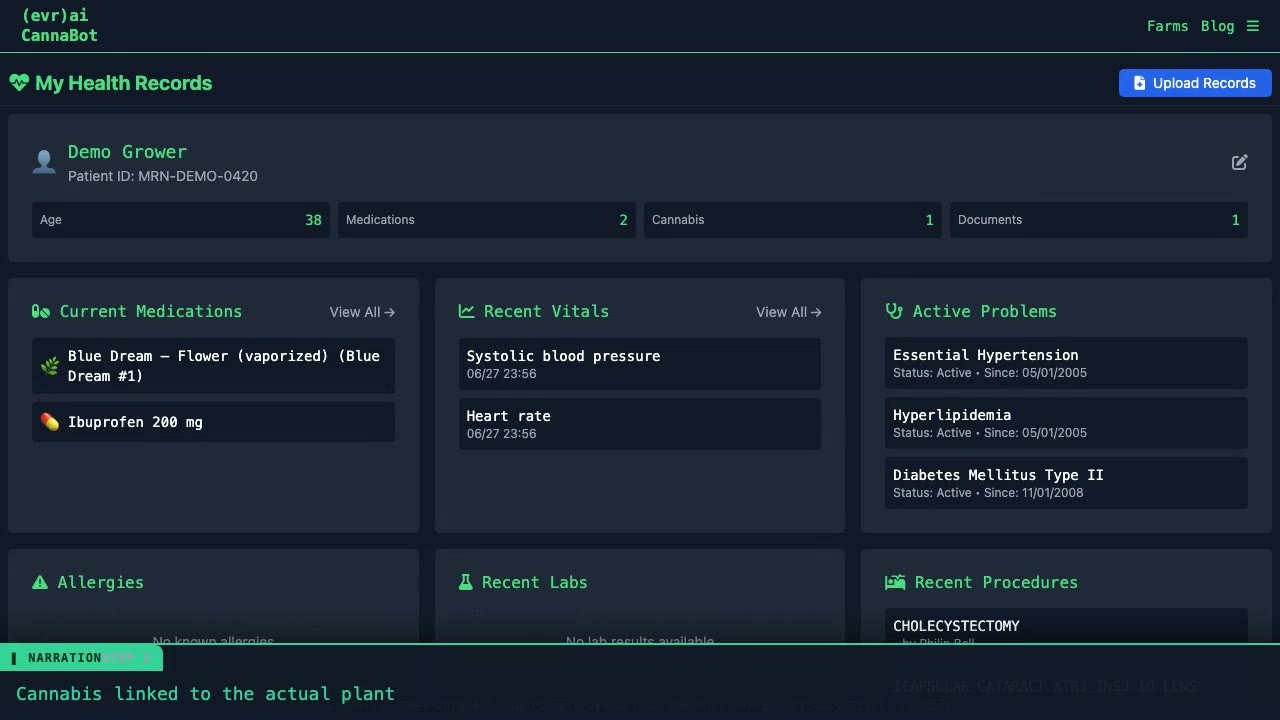Click the cannabis leaf icon by Blue Dream
Screen dimensions: 1280x720
pos(50,366)
